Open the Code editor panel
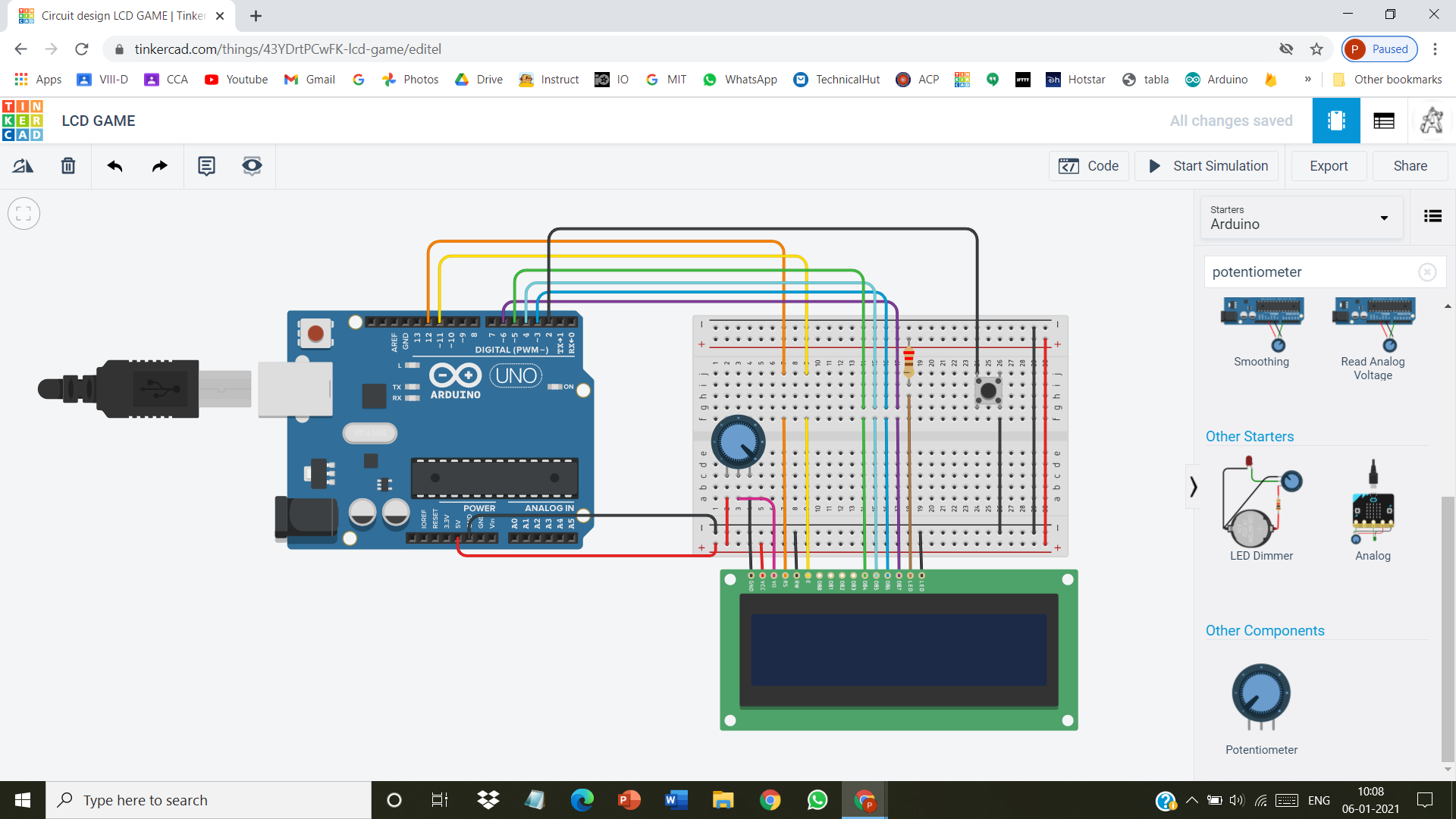Viewport: 1456px width, 819px height. (x=1088, y=165)
